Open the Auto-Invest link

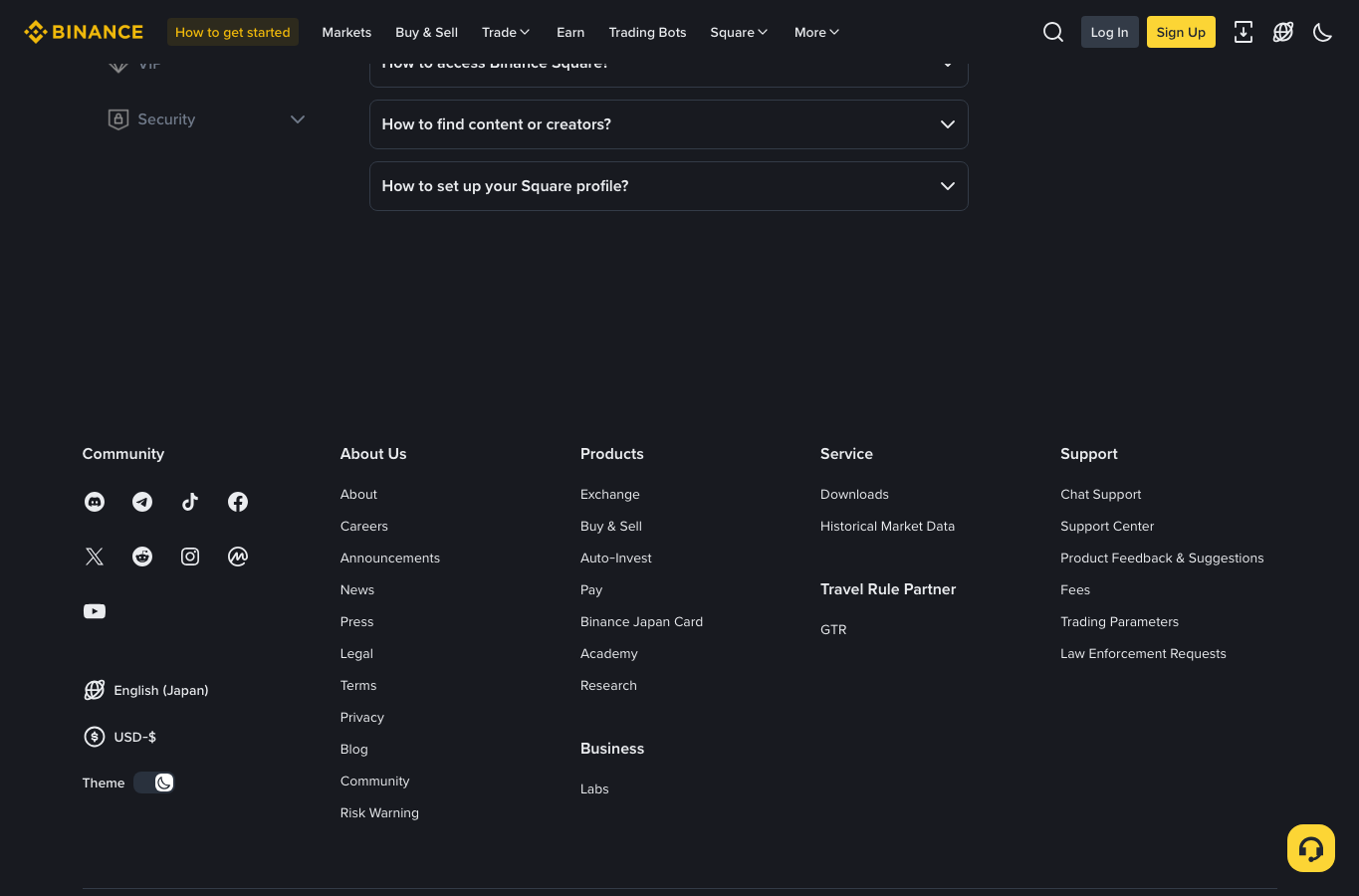tap(616, 558)
